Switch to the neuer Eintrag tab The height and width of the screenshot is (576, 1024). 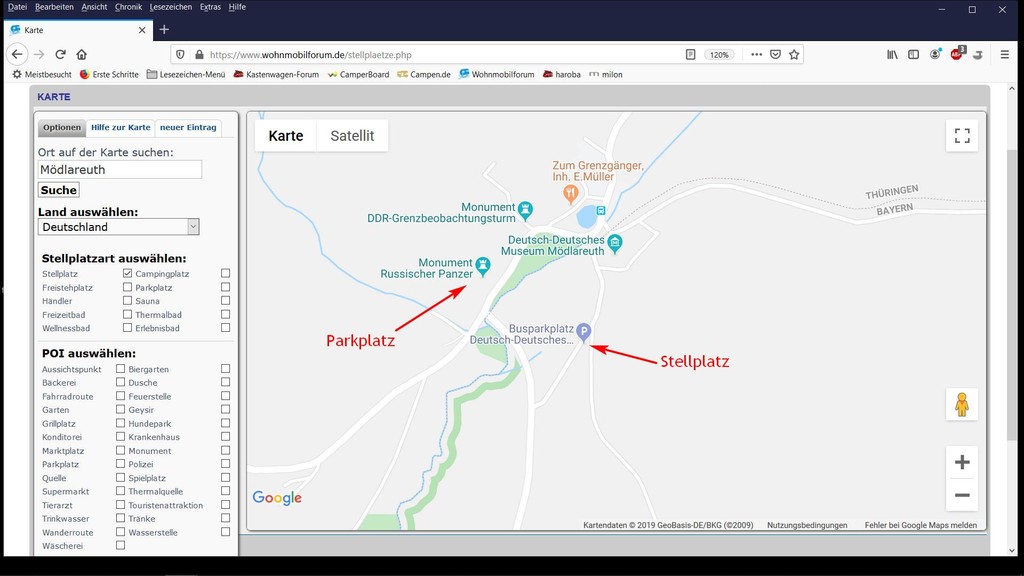click(188, 127)
